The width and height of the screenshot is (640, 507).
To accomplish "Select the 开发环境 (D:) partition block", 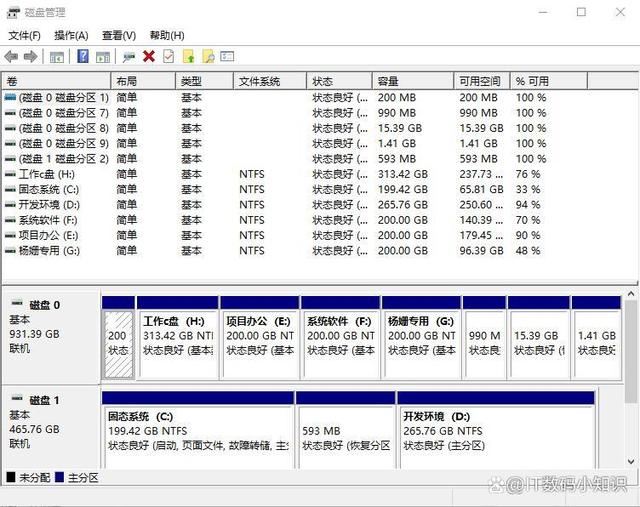I will 496,430.
